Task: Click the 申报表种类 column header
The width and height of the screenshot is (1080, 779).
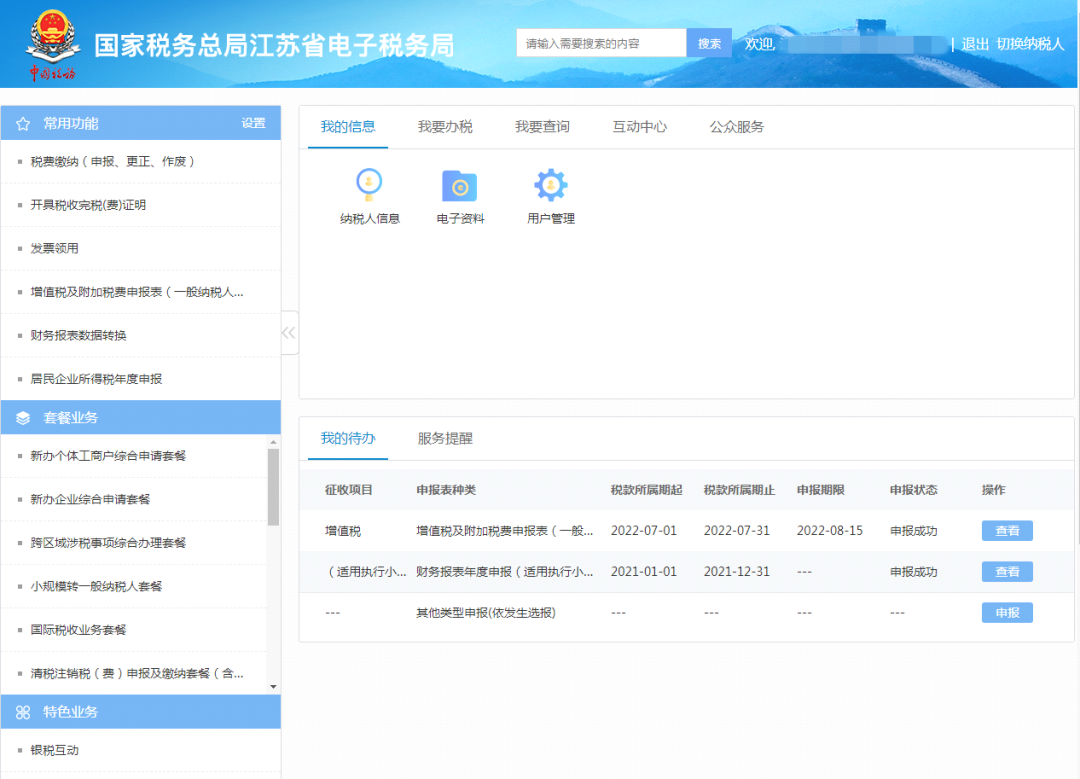Action: pos(446,490)
